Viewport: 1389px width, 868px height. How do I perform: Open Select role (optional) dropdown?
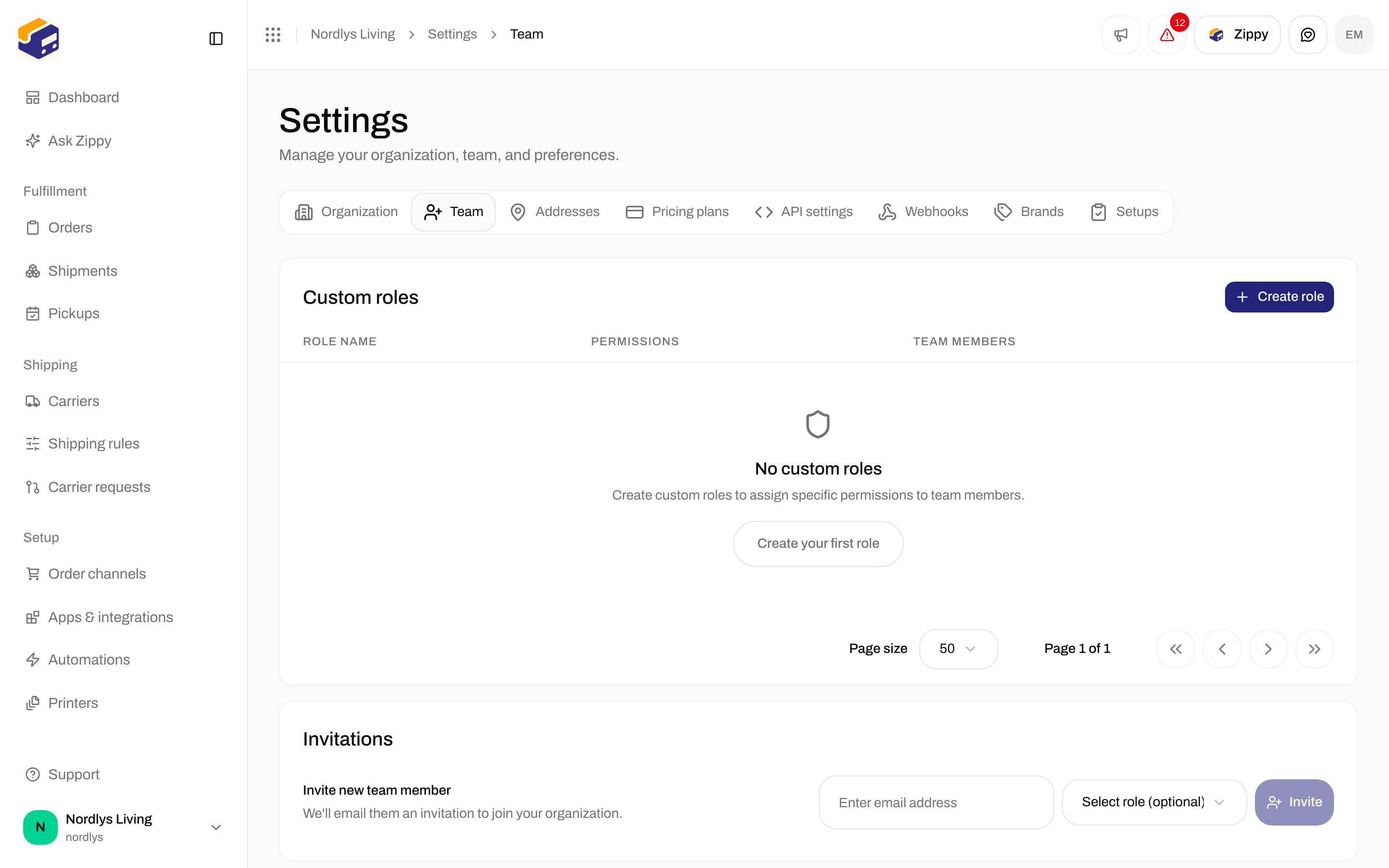tap(1154, 802)
